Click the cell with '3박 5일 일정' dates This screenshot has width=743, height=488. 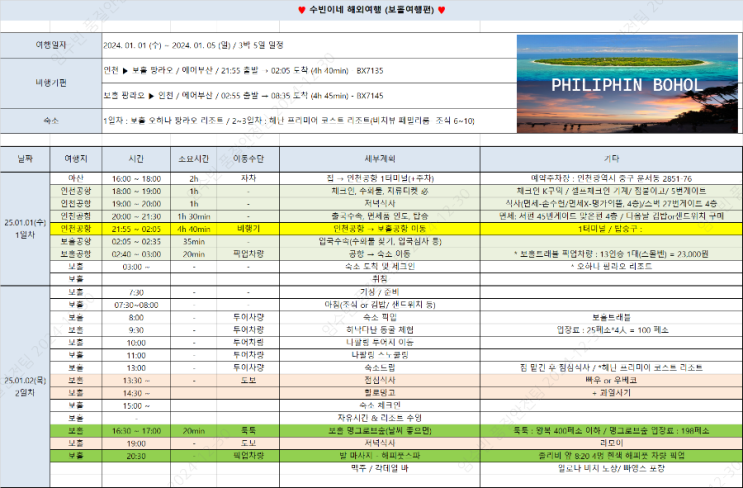coord(309,45)
